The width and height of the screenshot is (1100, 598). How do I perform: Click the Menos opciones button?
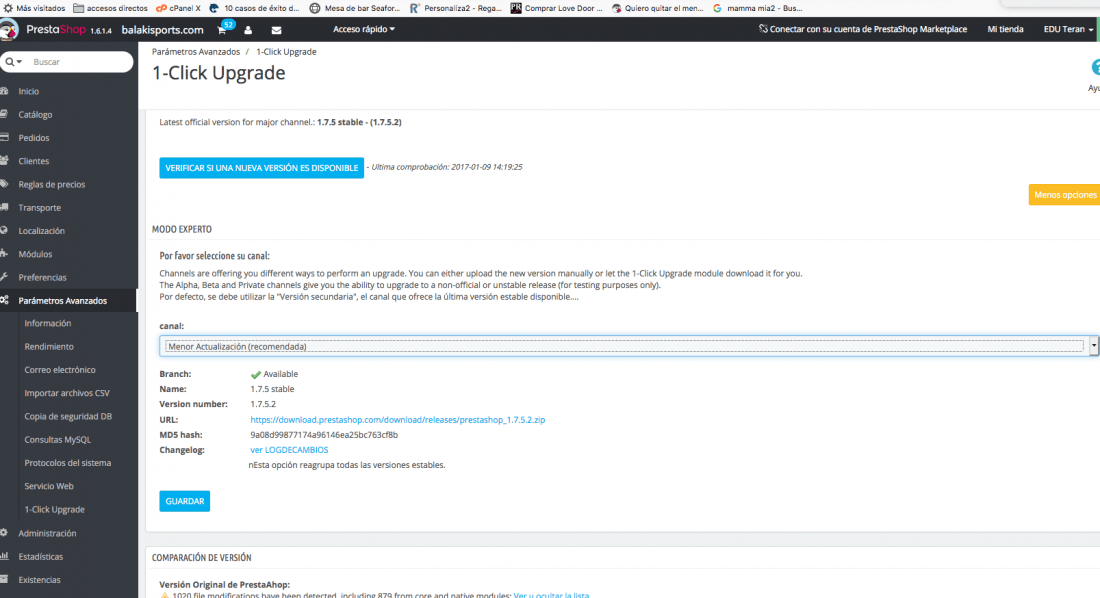1064,194
